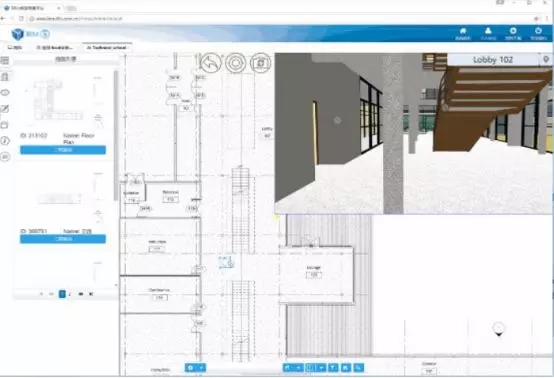The image size is (554, 378).
Task: Click the outlined square icon in view toolbar
Action: tap(310, 368)
